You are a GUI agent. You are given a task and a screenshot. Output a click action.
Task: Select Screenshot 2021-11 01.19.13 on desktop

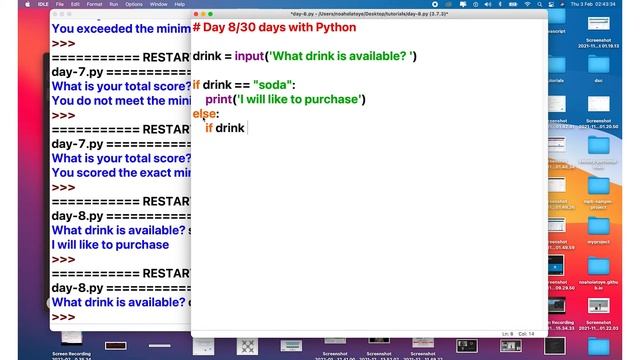coord(598,32)
